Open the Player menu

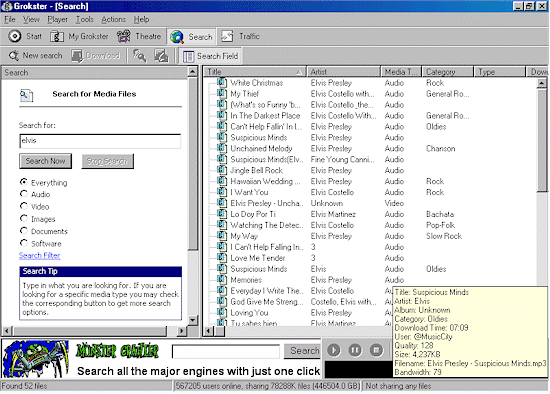tap(57, 20)
